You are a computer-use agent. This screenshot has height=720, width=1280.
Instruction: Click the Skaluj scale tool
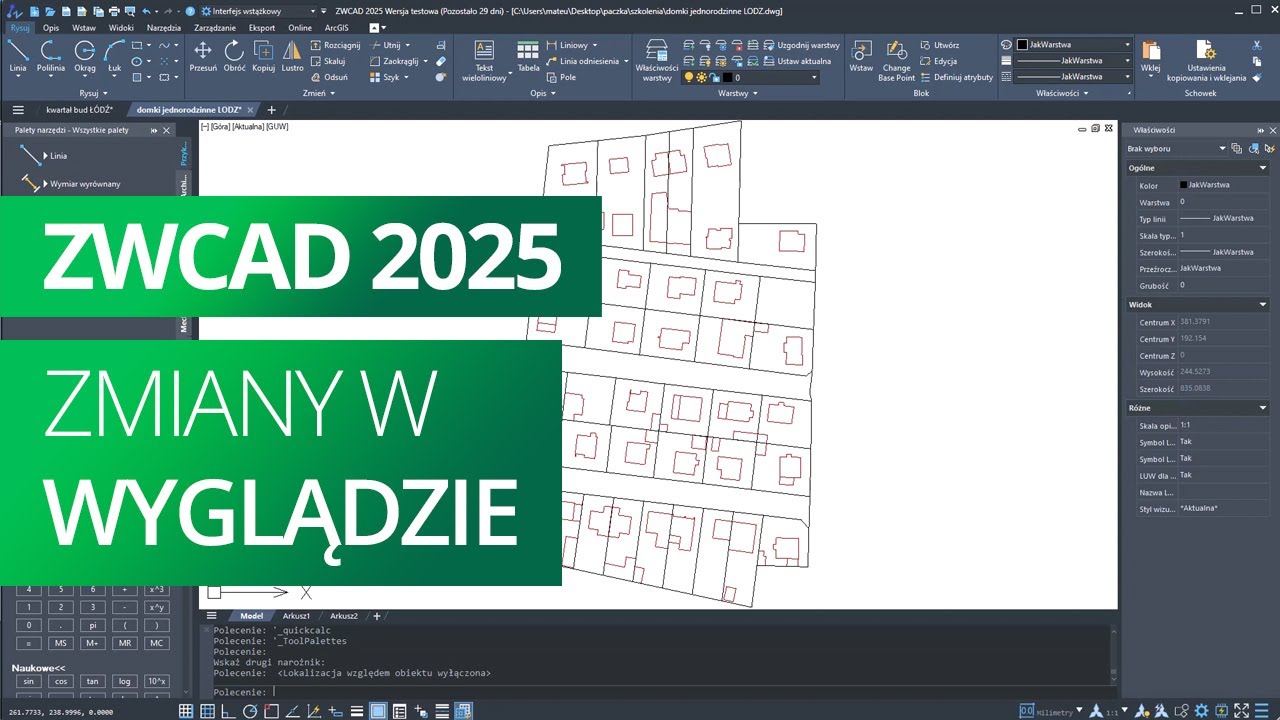click(327, 61)
